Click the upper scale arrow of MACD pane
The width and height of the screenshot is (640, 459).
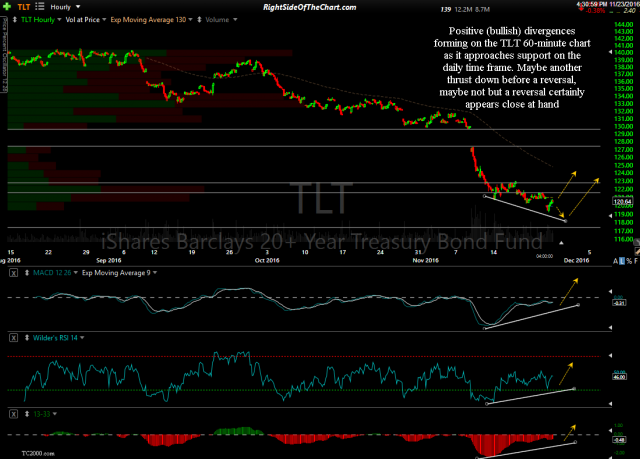611,291
